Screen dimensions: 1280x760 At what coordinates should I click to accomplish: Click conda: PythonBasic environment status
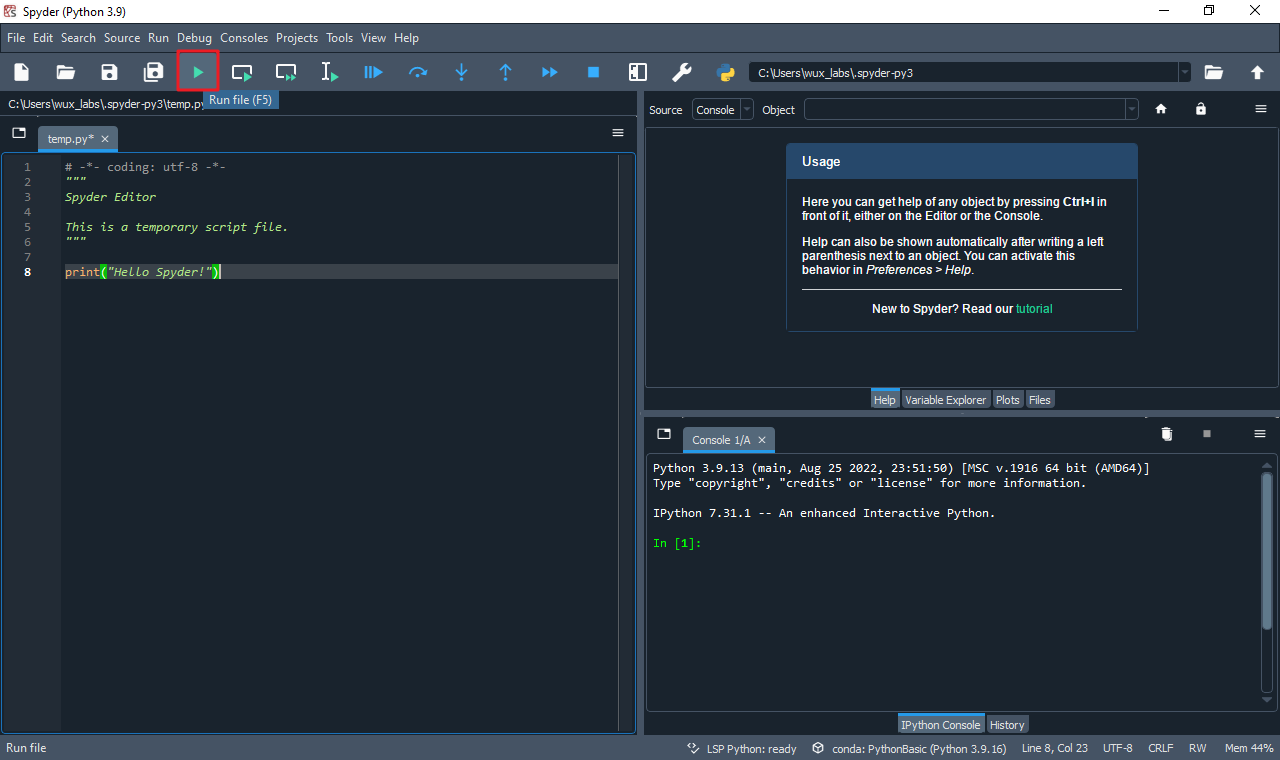(909, 748)
